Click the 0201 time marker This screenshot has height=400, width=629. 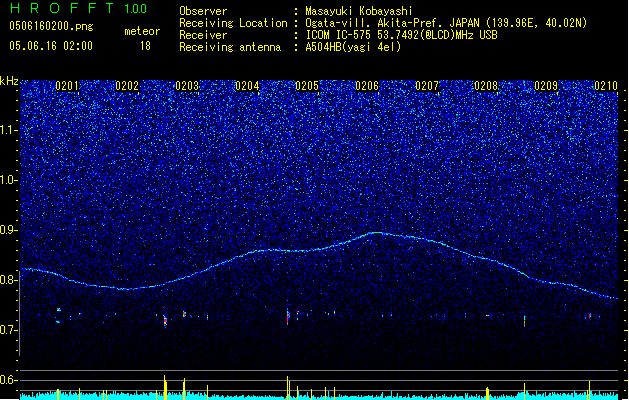[67, 86]
